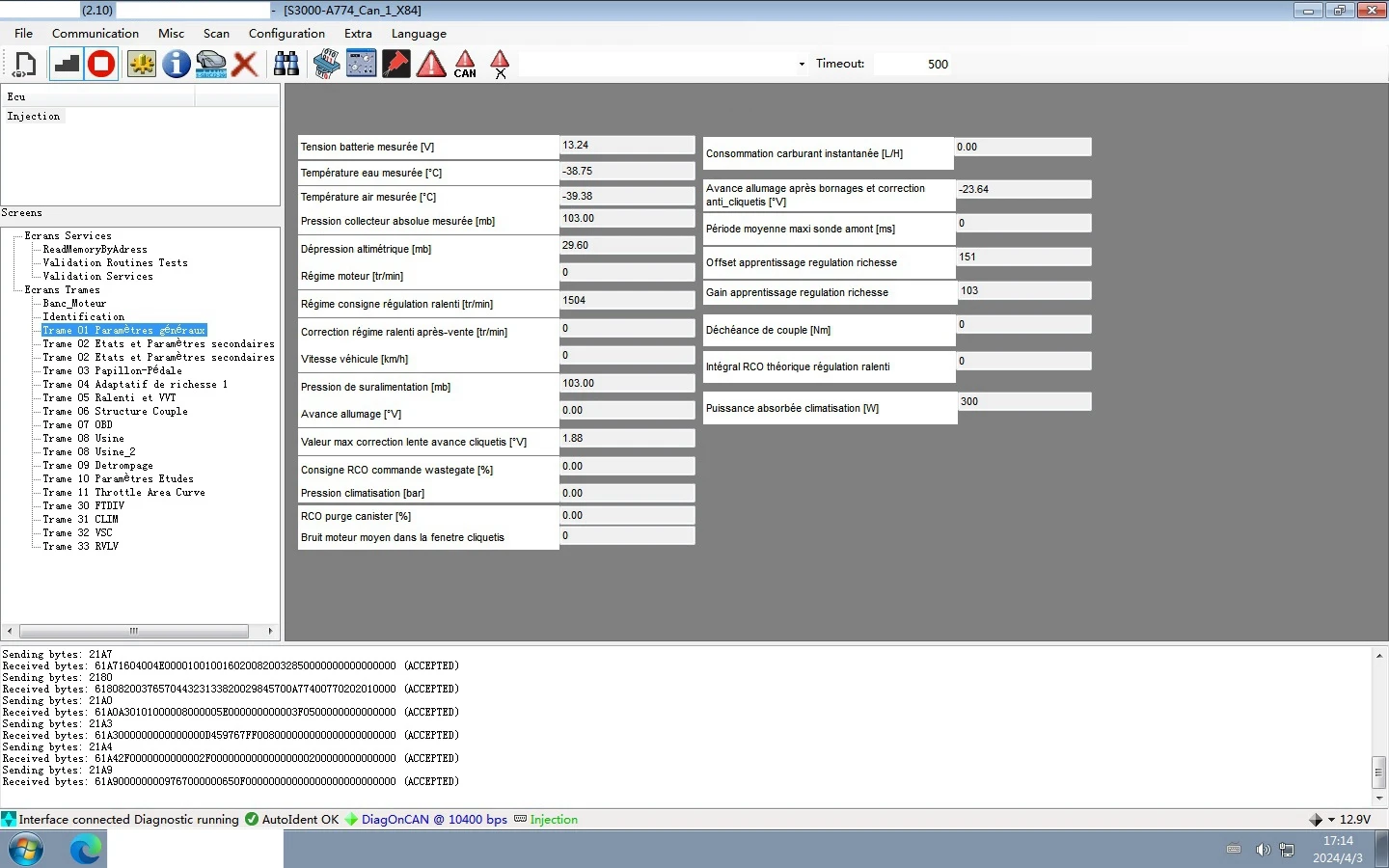Click the red stop diagnostic button
The height and width of the screenshot is (868, 1389).
coord(101,65)
